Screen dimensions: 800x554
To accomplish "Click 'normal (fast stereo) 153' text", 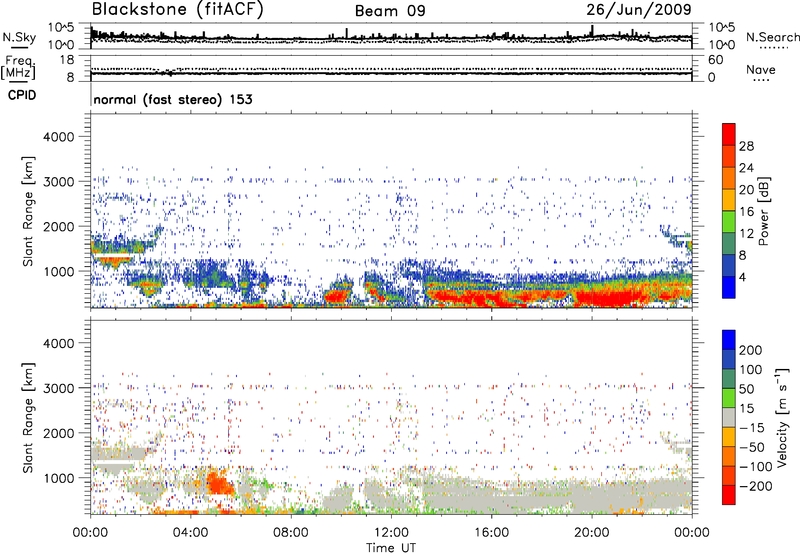I will 173,99.
